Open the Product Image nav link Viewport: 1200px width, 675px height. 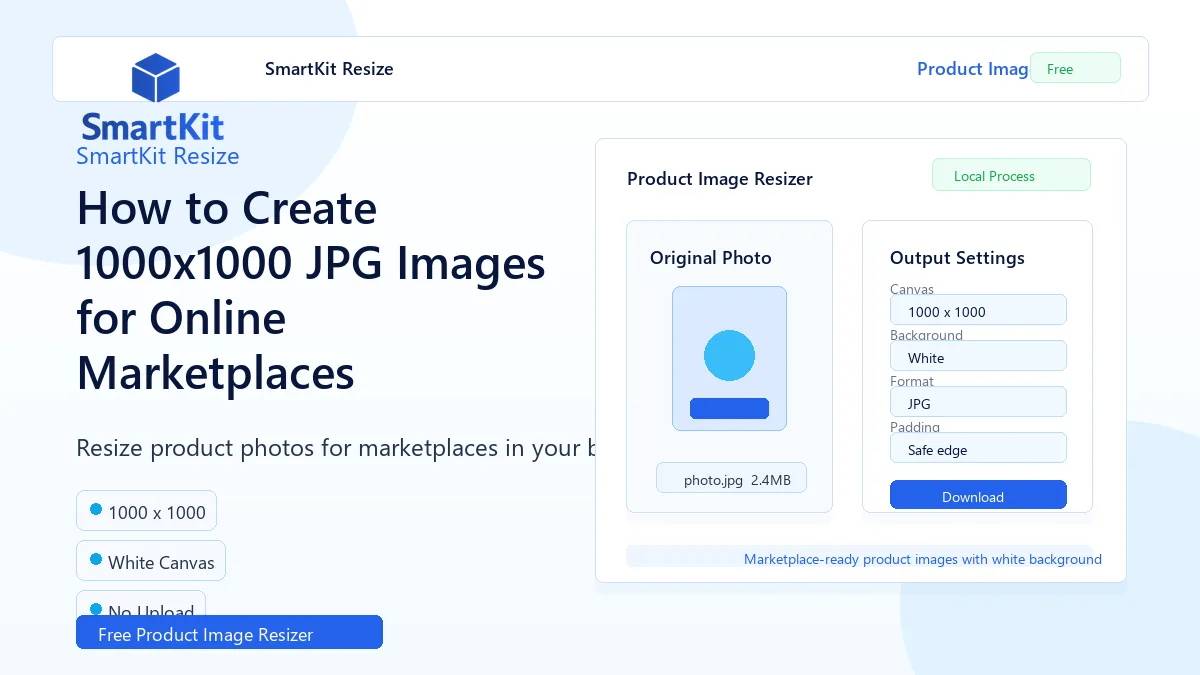(x=973, y=69)
